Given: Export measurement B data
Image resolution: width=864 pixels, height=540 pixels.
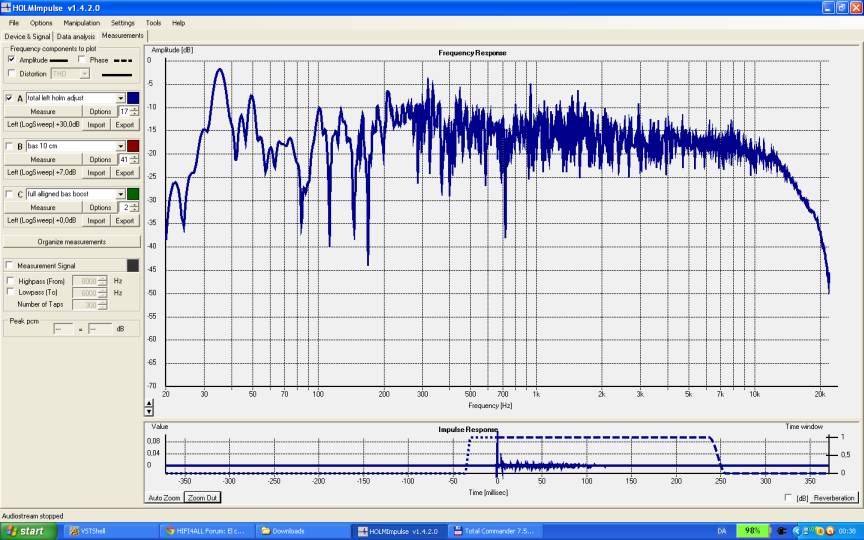Looking at the screenshot, I should pos(125,173).
